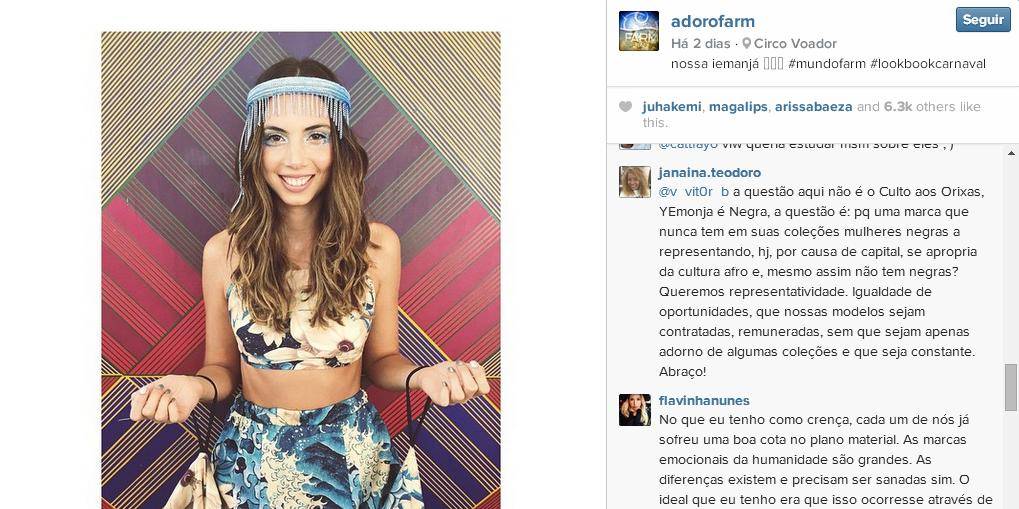This screenshot has width=1019, height=509.
Task: Open arissabaeza's profile from likes
Action: pos(814,107)
